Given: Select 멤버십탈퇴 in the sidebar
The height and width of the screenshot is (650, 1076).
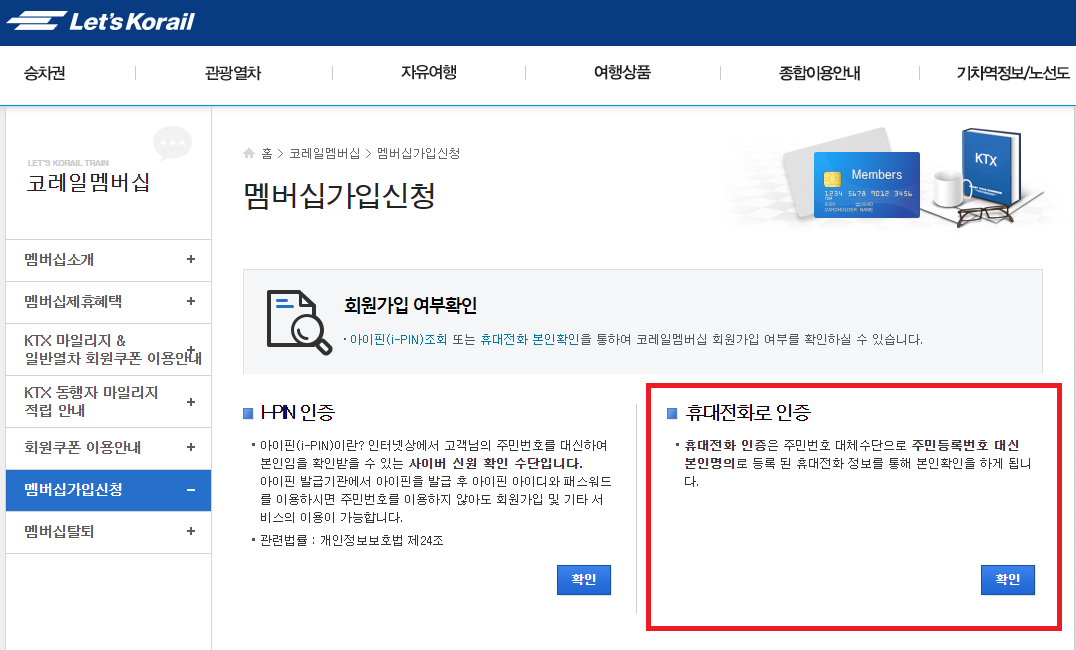Looking at the screenshot, I should click(59, 531).
